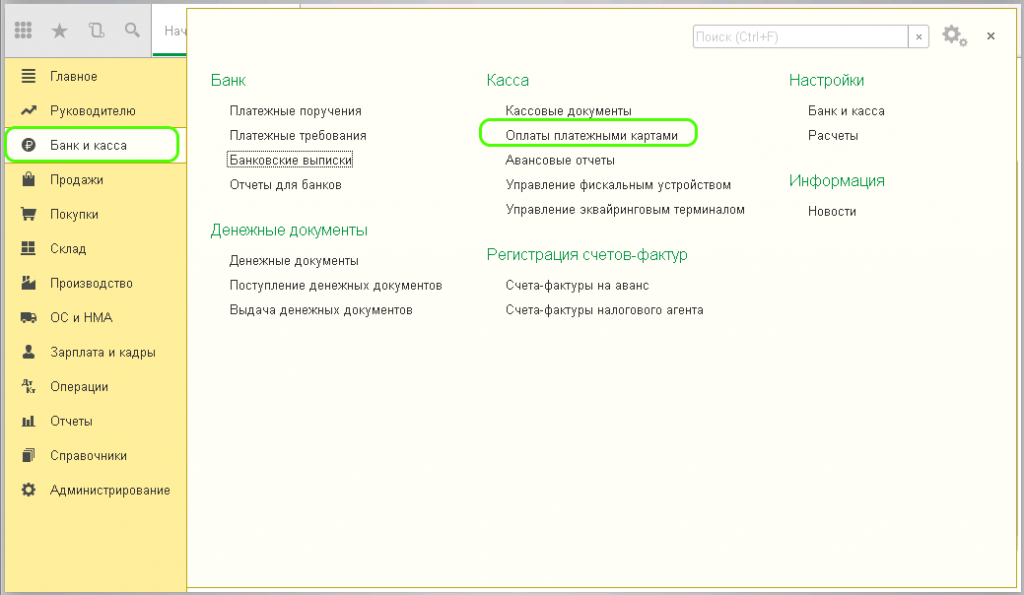Open the settings gear dropdown

click(954, 36)
